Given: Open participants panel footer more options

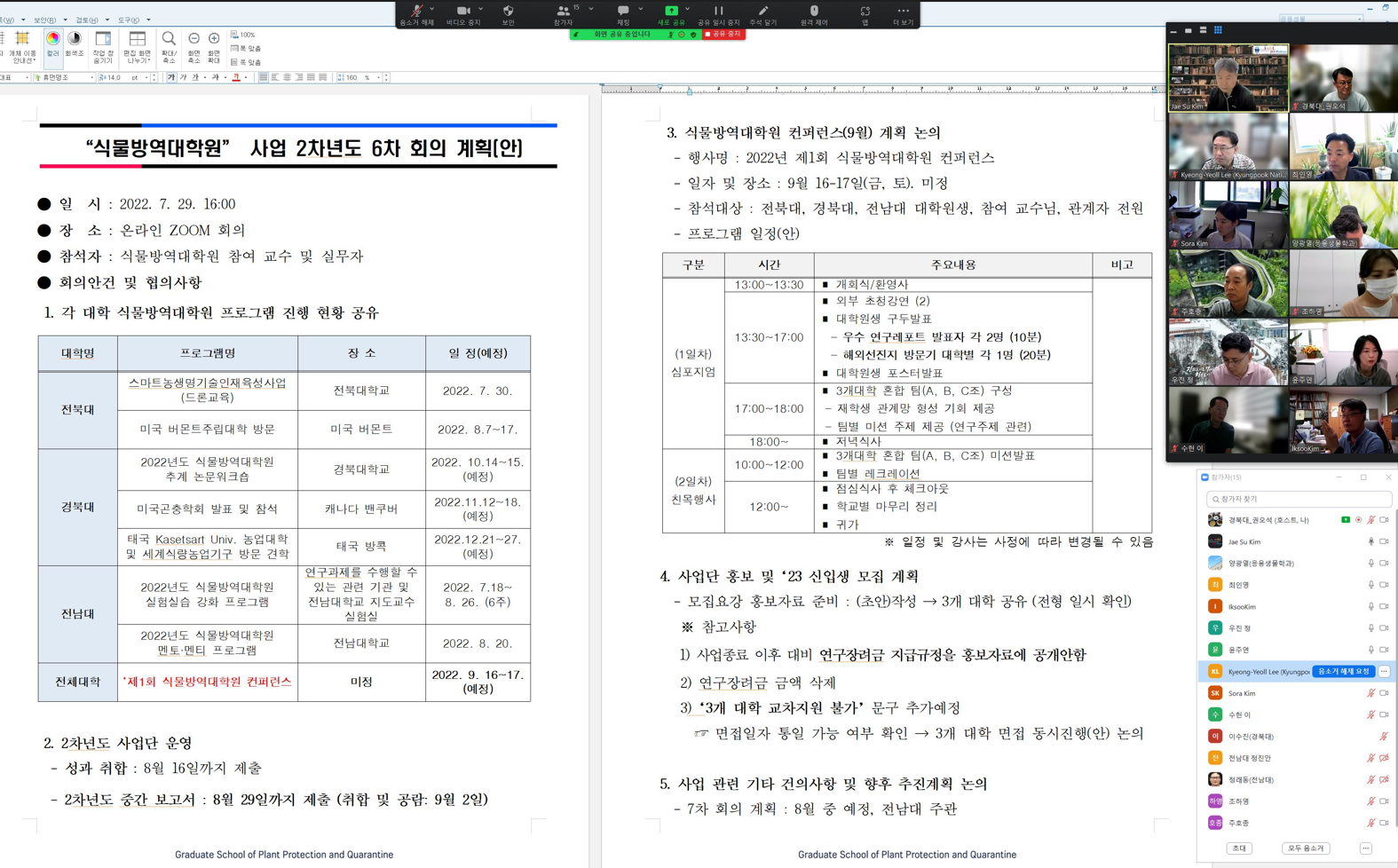Looking at the screenshot, I should pyautogui.click(x=1366, y=848).
